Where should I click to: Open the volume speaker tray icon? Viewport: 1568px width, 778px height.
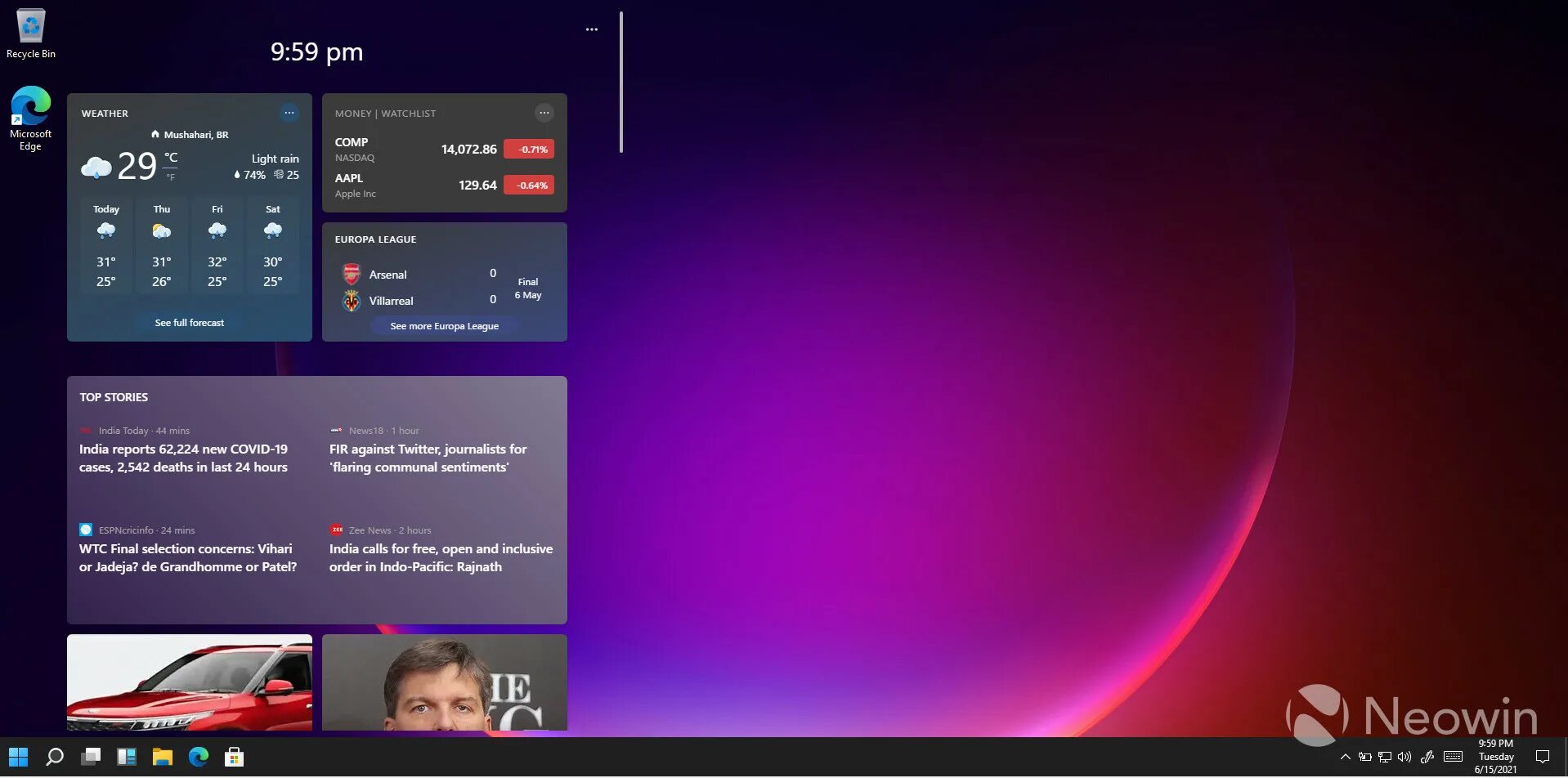click(x=1404, y=758)
